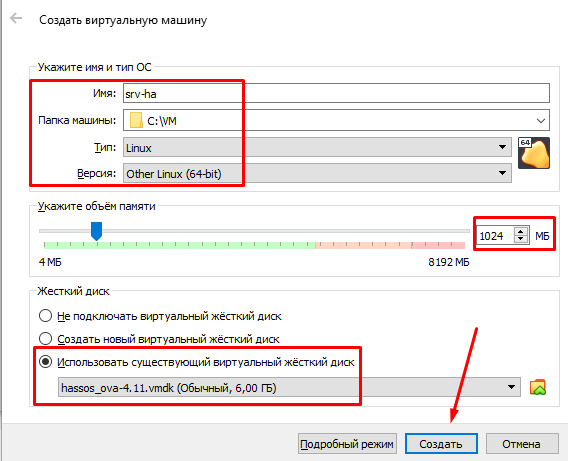Viewport: 568px width, 461px height.
Task: Switch to Подробный режим
Action: point(347,444)
